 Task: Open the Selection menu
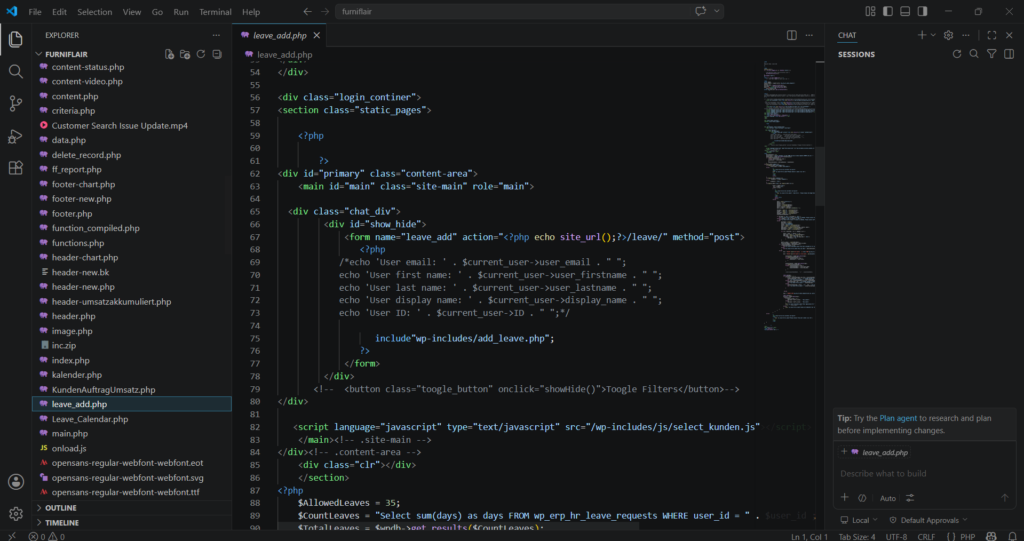click(x=95, y=12)
